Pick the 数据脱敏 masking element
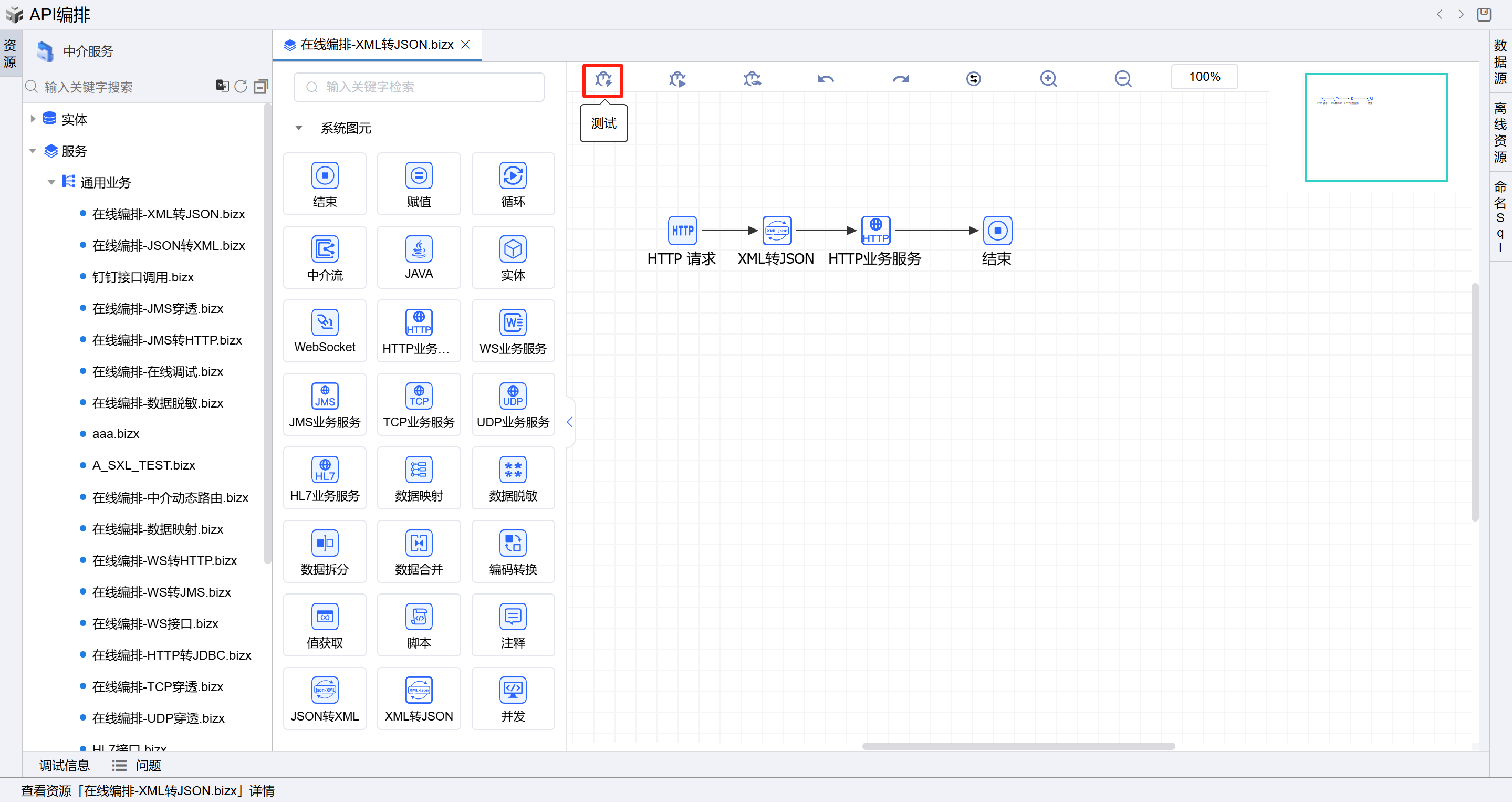The image size is (1512, 803). click(x=513, y=470)
